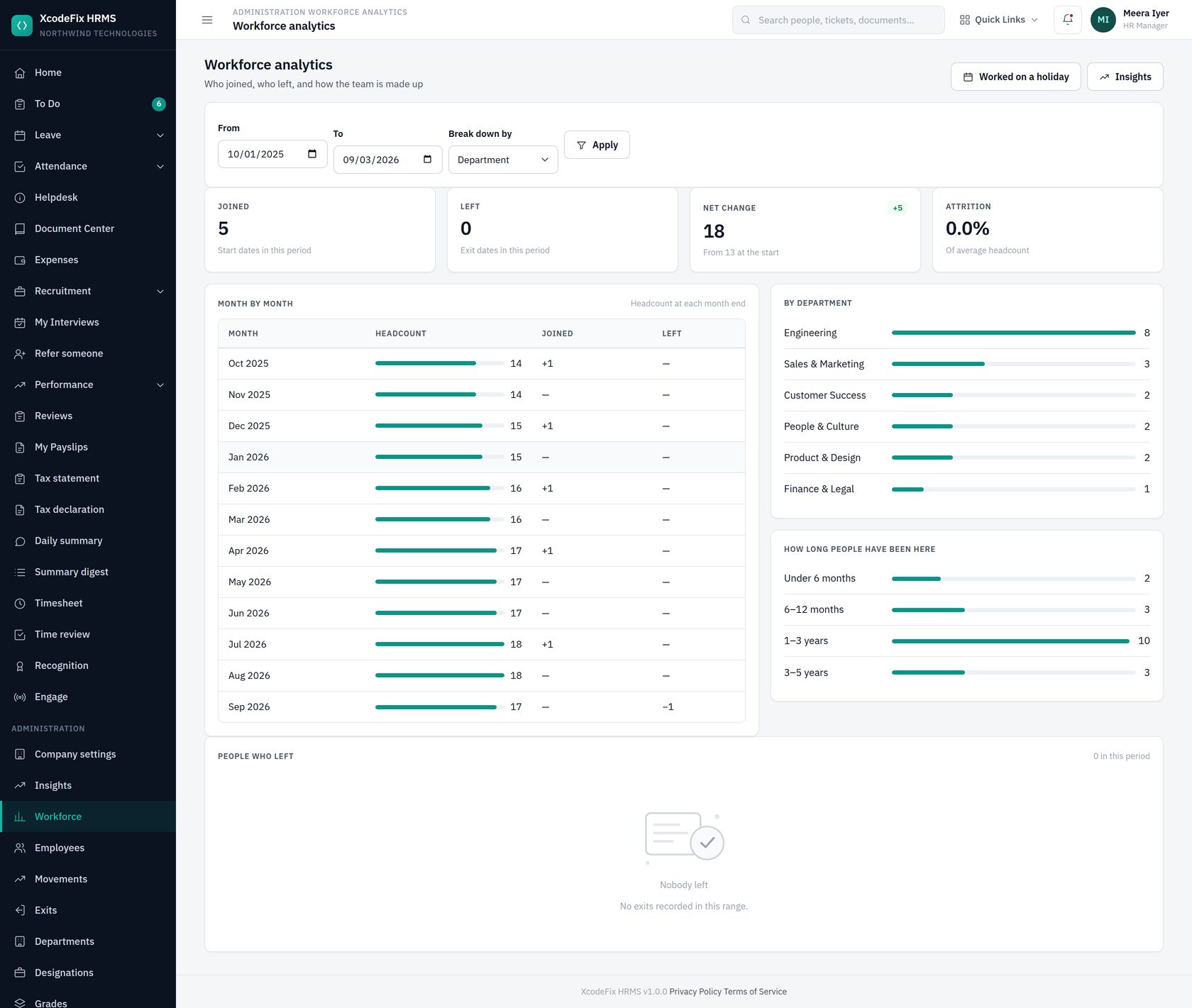Viewport: 1192px width, 1008px height.
Task: Open the Quick Links dropdown
Action: pyautogui.click(x=998, y=20)
